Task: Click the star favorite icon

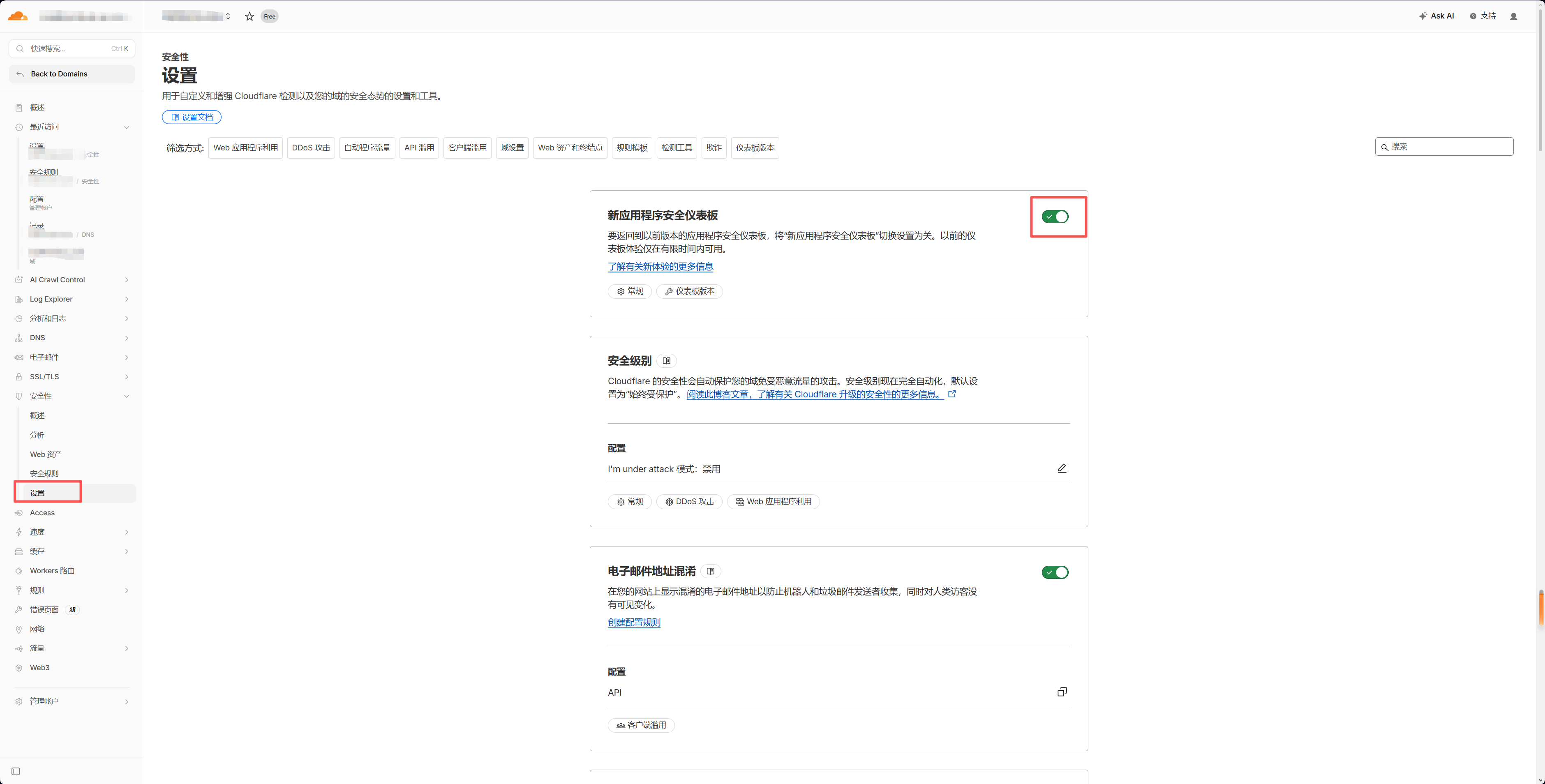Action: click(249, 16)
